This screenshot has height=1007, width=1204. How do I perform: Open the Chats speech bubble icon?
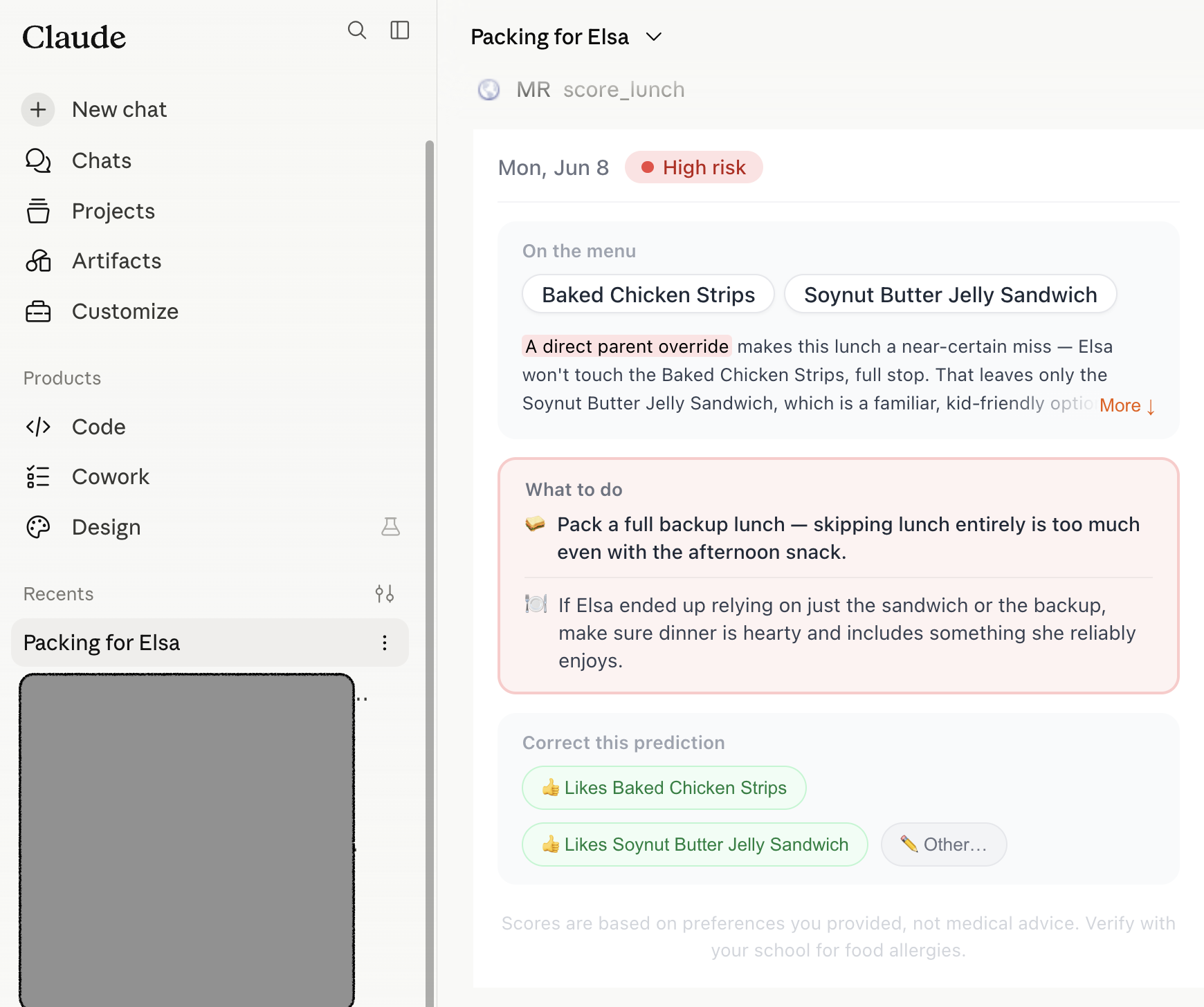[38, 160]
